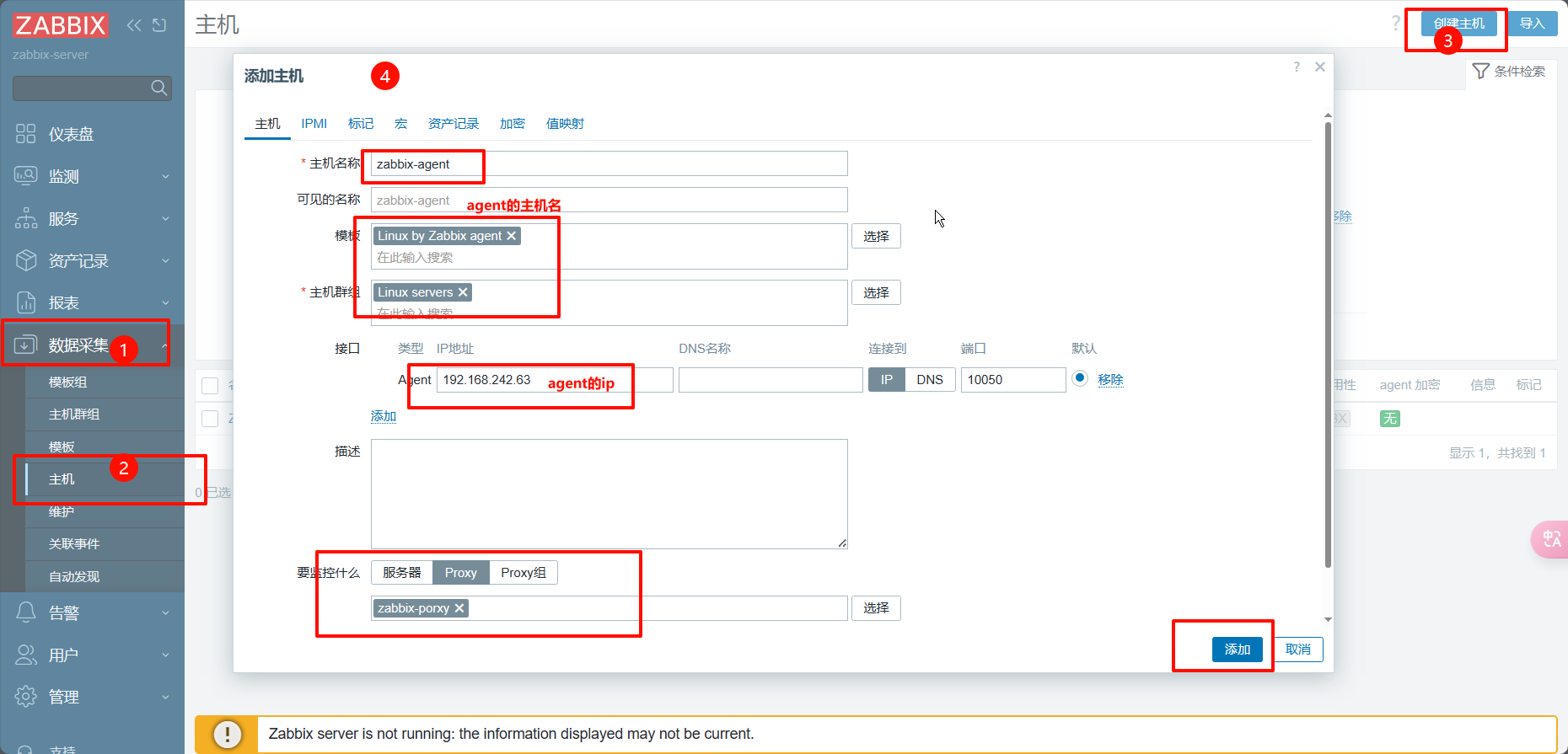Choose Proxy组 as the monitoring source
The width and height of the screenshot is (1568, 754).
(x=524, y=573)
